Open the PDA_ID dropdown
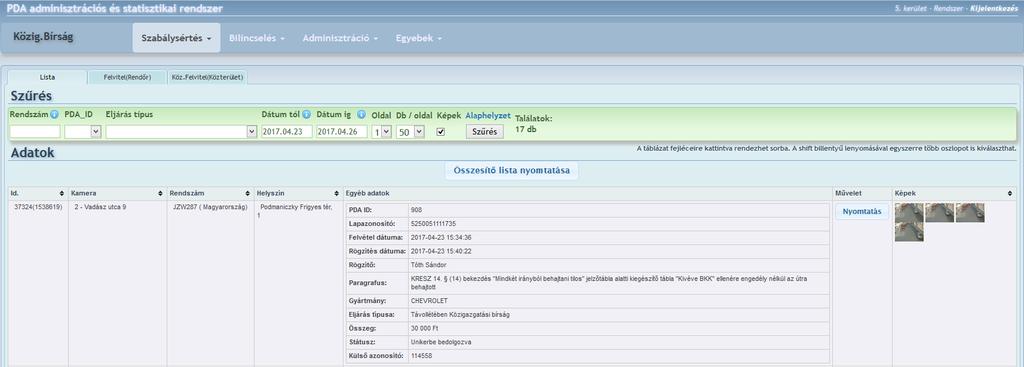Screen dimensions: 1024x367 pyautogui.click(x=83, y=132)
